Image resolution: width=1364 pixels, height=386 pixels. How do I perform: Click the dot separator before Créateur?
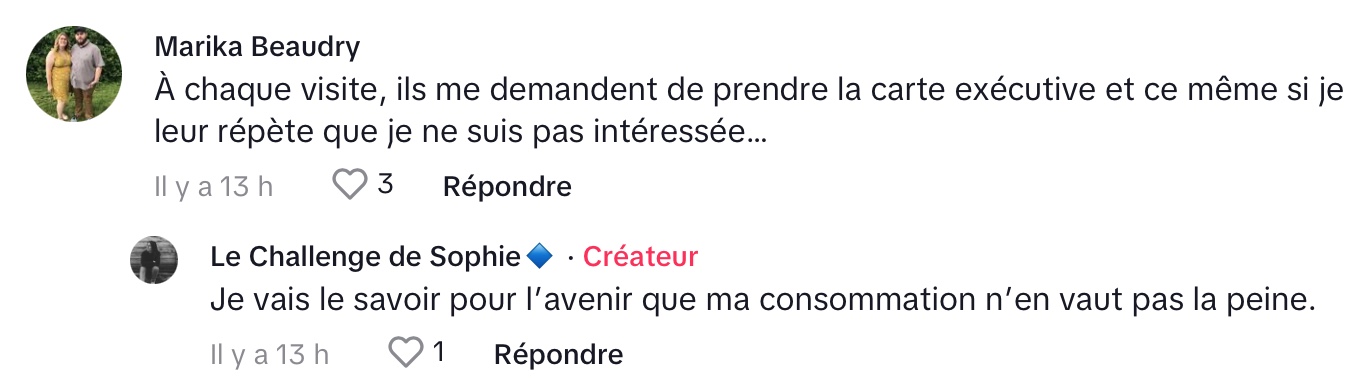click(x=570, y=258)
